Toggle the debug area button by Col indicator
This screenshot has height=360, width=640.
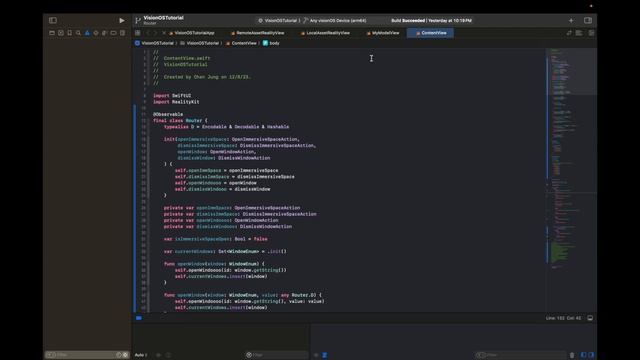(x=590, y=318)
